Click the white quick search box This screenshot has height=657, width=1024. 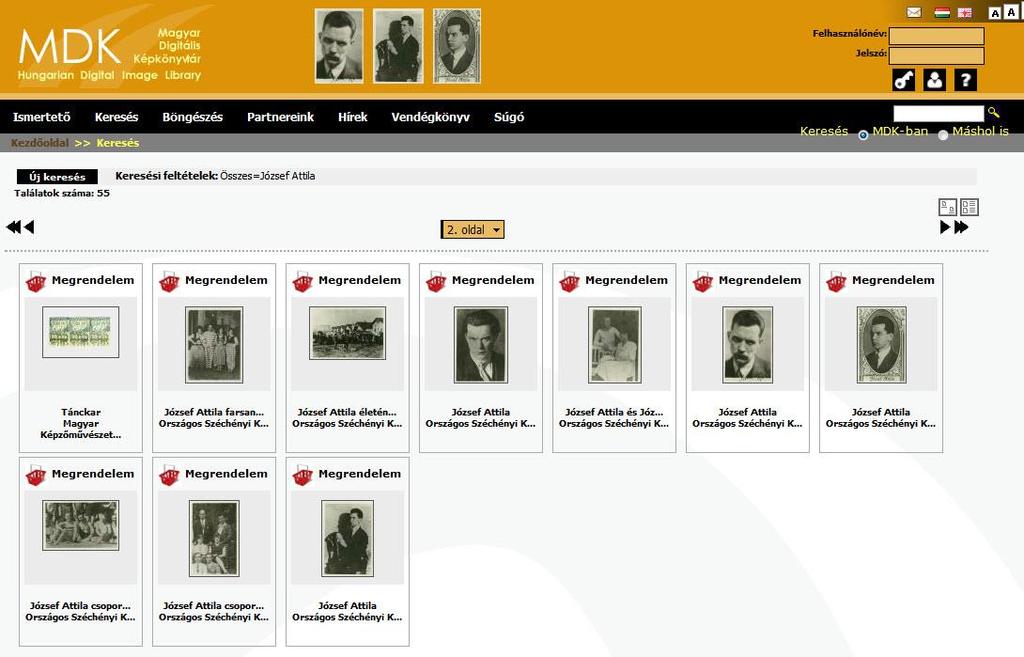[938, 113]
